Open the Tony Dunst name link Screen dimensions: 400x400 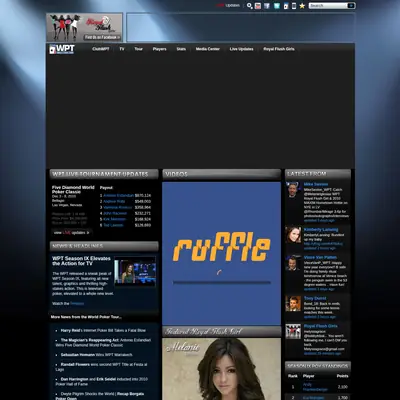315,298
